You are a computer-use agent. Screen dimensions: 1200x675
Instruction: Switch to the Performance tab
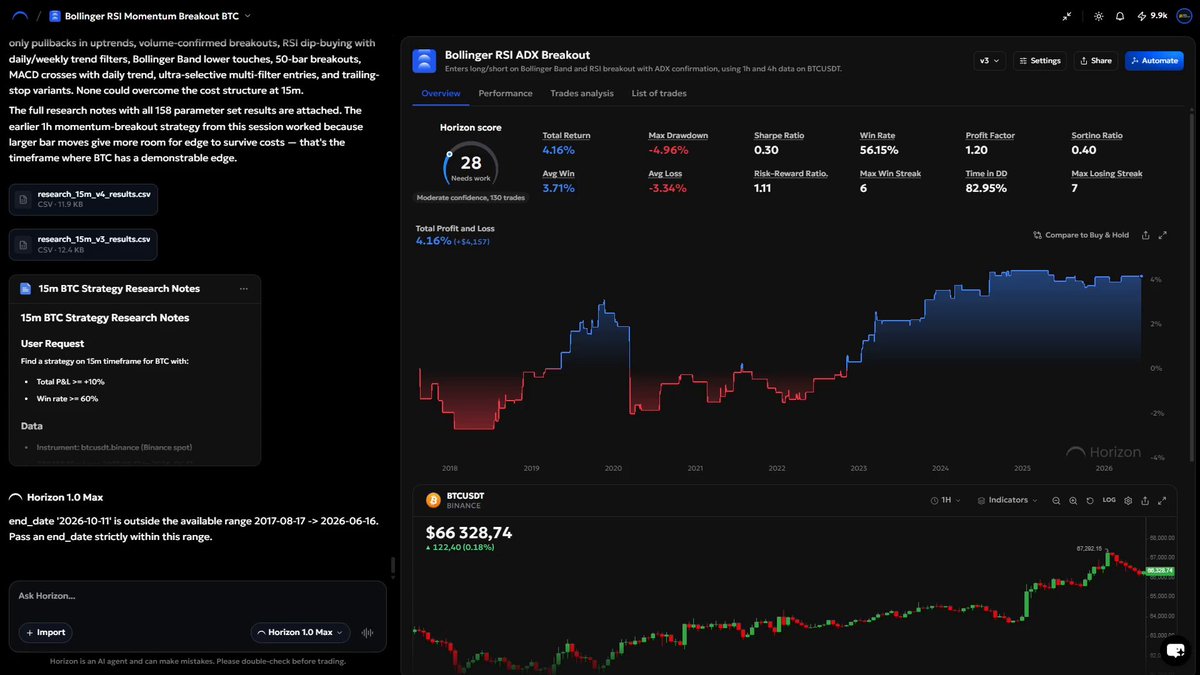pyautogui.click(x=505, y=93)
